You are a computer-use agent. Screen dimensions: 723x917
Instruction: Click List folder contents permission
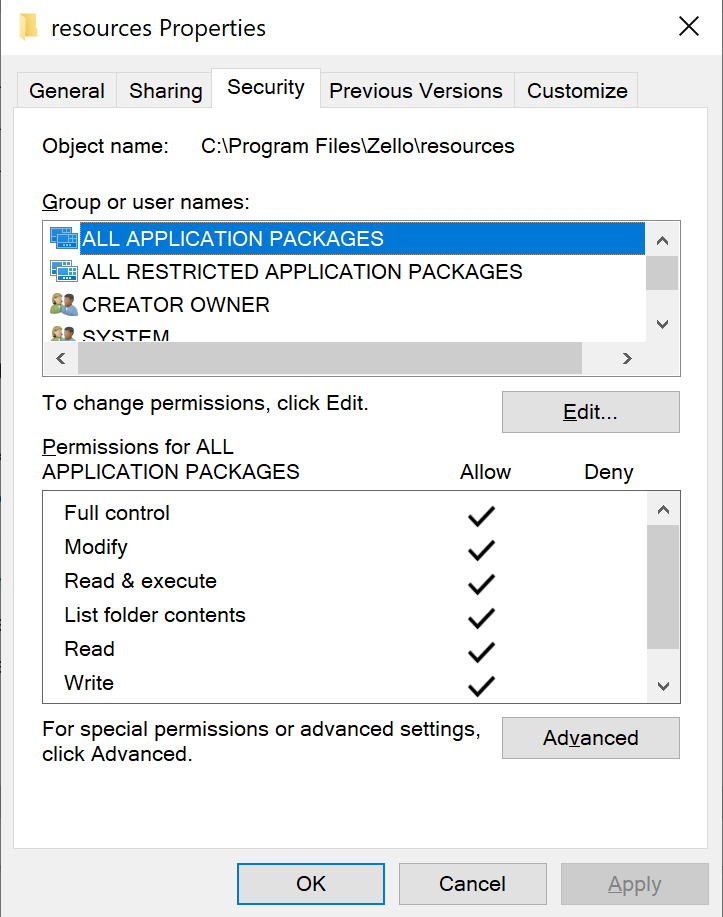pyautogui.click(x=155, y=615)
